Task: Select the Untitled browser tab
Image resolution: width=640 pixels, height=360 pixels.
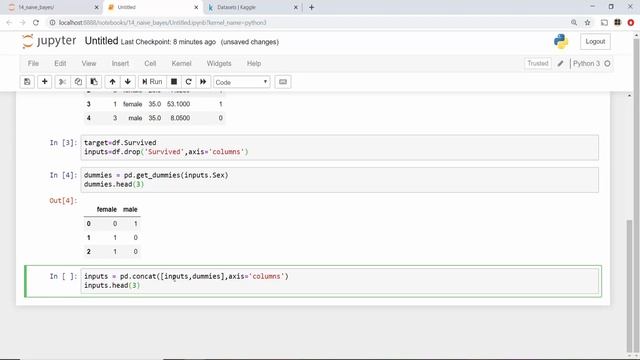Action: [x=153, y=7]
